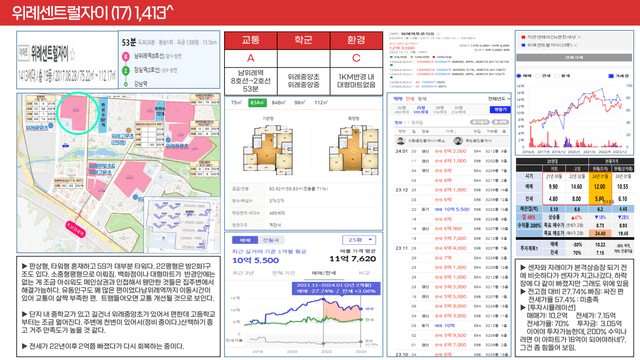This screenshot has height=360, width=640.
Task: Click the 14.60 매매 cell in table
Action: tap(576, 187)
